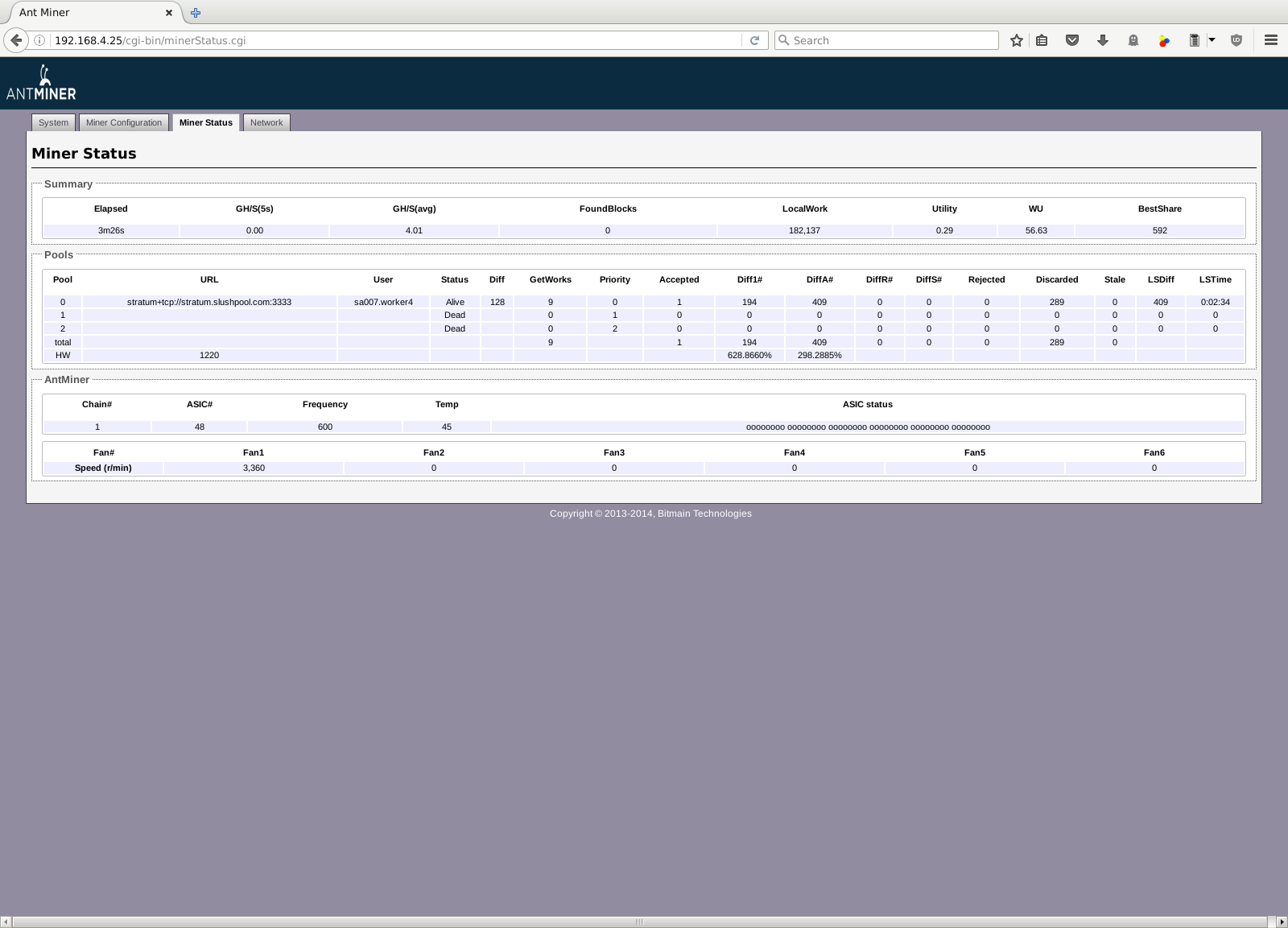The width and height of the screenshot is (1288, 928).
Task: Click the ASIC status string of o's
Action: coord(868,427)
